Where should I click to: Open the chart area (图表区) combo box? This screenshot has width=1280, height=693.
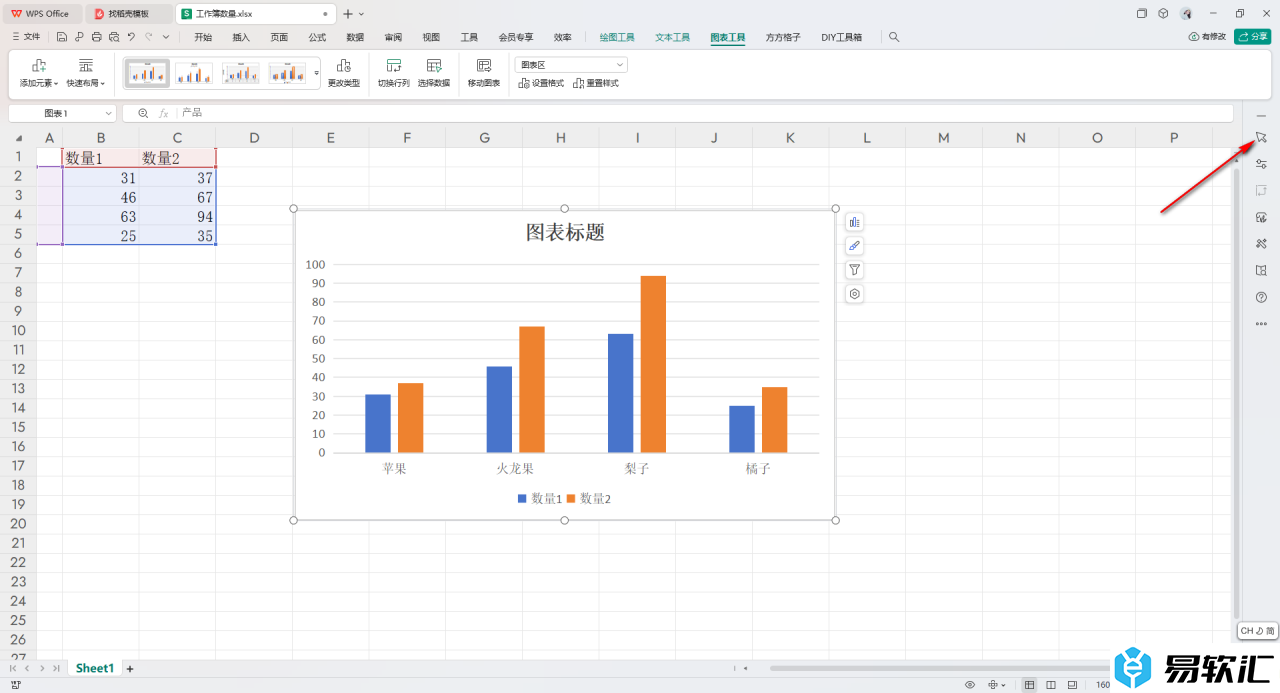pyautogui.click(x=571, y=65)
